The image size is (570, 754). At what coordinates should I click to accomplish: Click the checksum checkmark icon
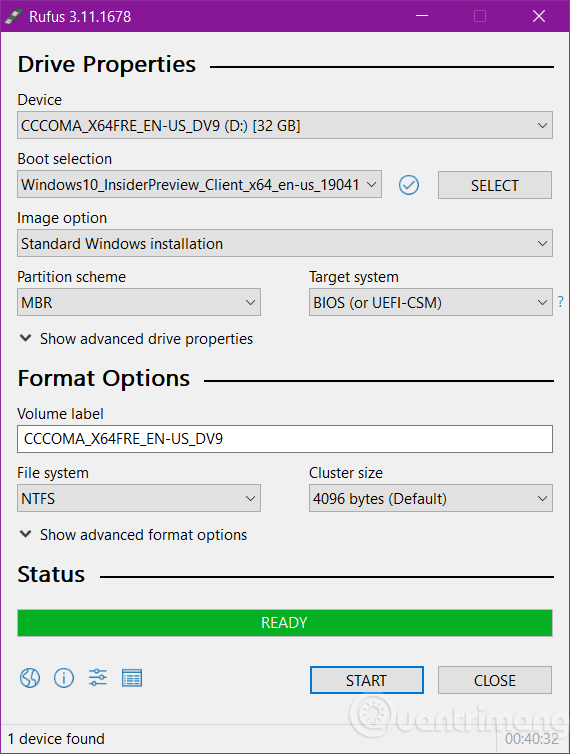pos(409,185)
